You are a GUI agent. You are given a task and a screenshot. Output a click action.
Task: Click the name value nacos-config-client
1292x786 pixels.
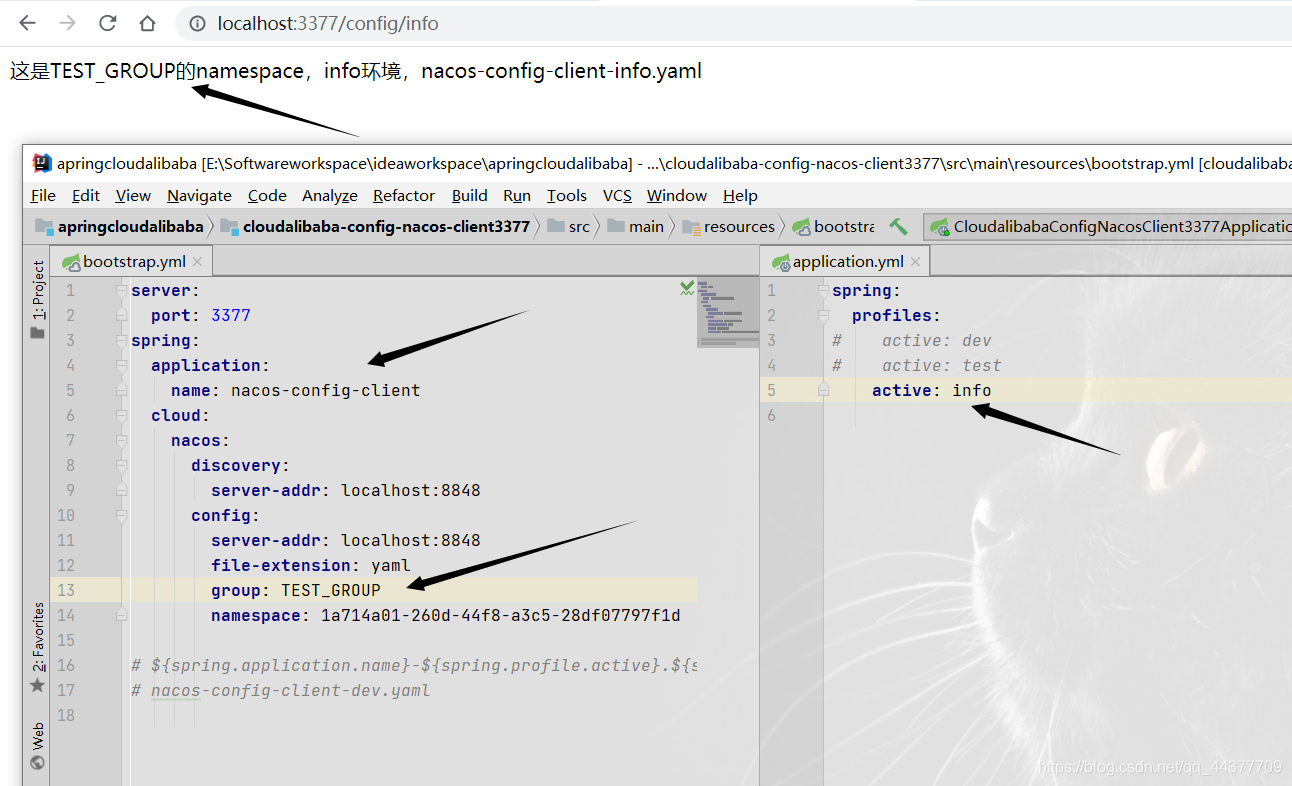click(x=326, y=390)
